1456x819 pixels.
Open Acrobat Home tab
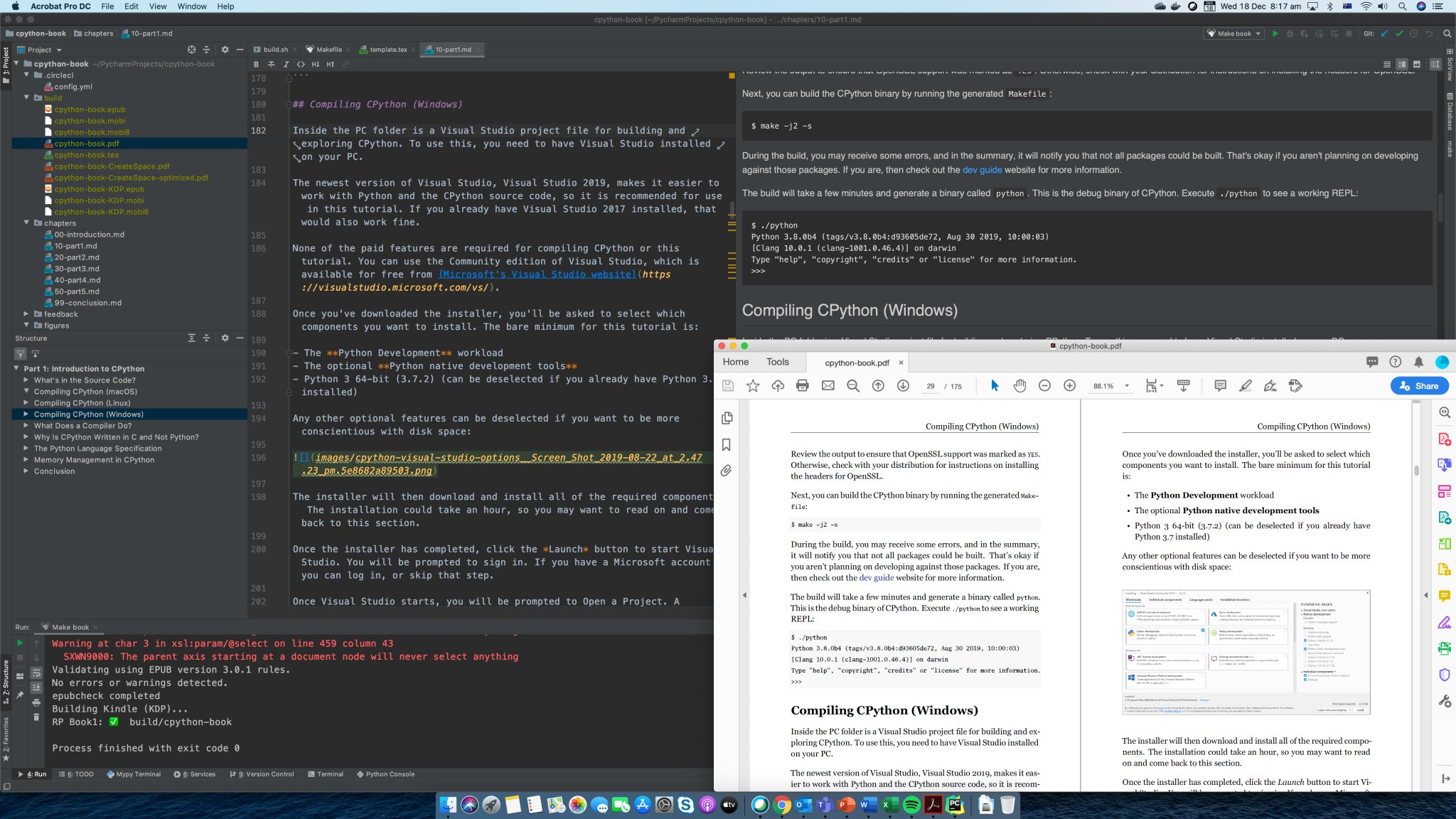coord(736,362)
